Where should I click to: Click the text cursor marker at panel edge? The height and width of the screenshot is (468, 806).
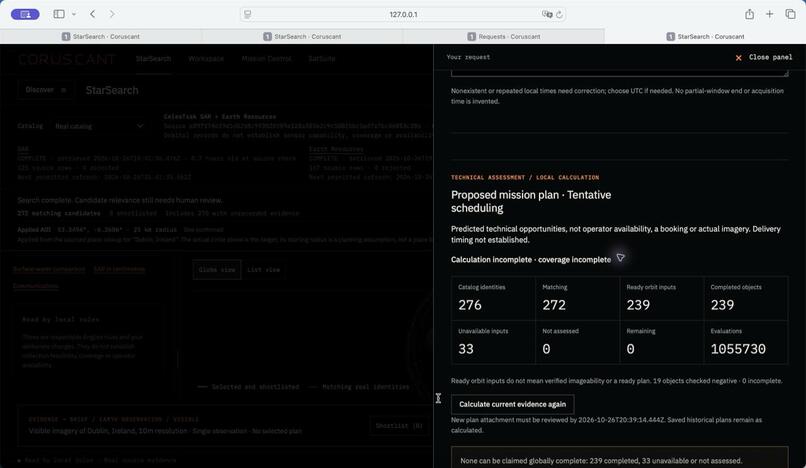438,398
